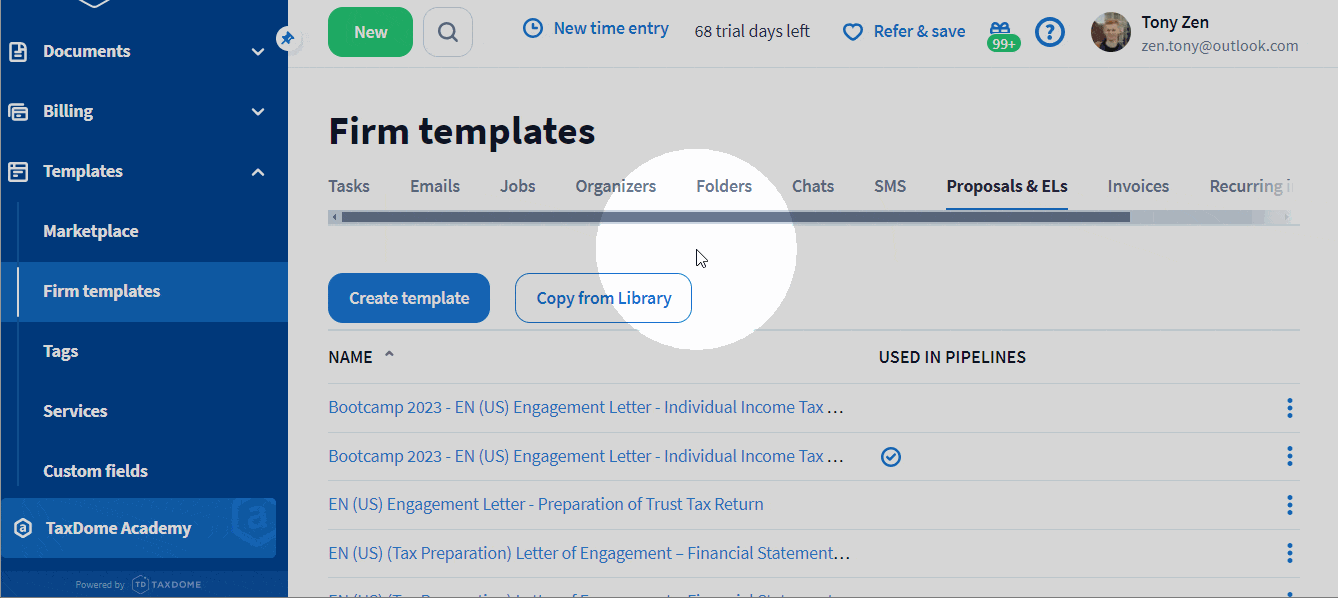The height and width of the screenshot is (598, 1338).
Task: Switch to the SMS tab
Action: pyautogui.click(x=890, y=186)
